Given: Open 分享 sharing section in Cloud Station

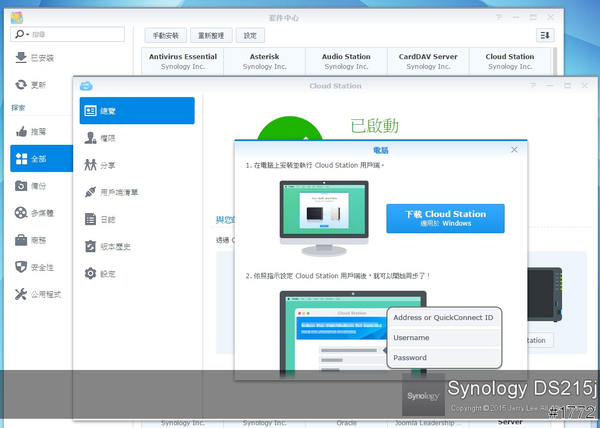Looking at the screenshot, I should tap(136, 164).
